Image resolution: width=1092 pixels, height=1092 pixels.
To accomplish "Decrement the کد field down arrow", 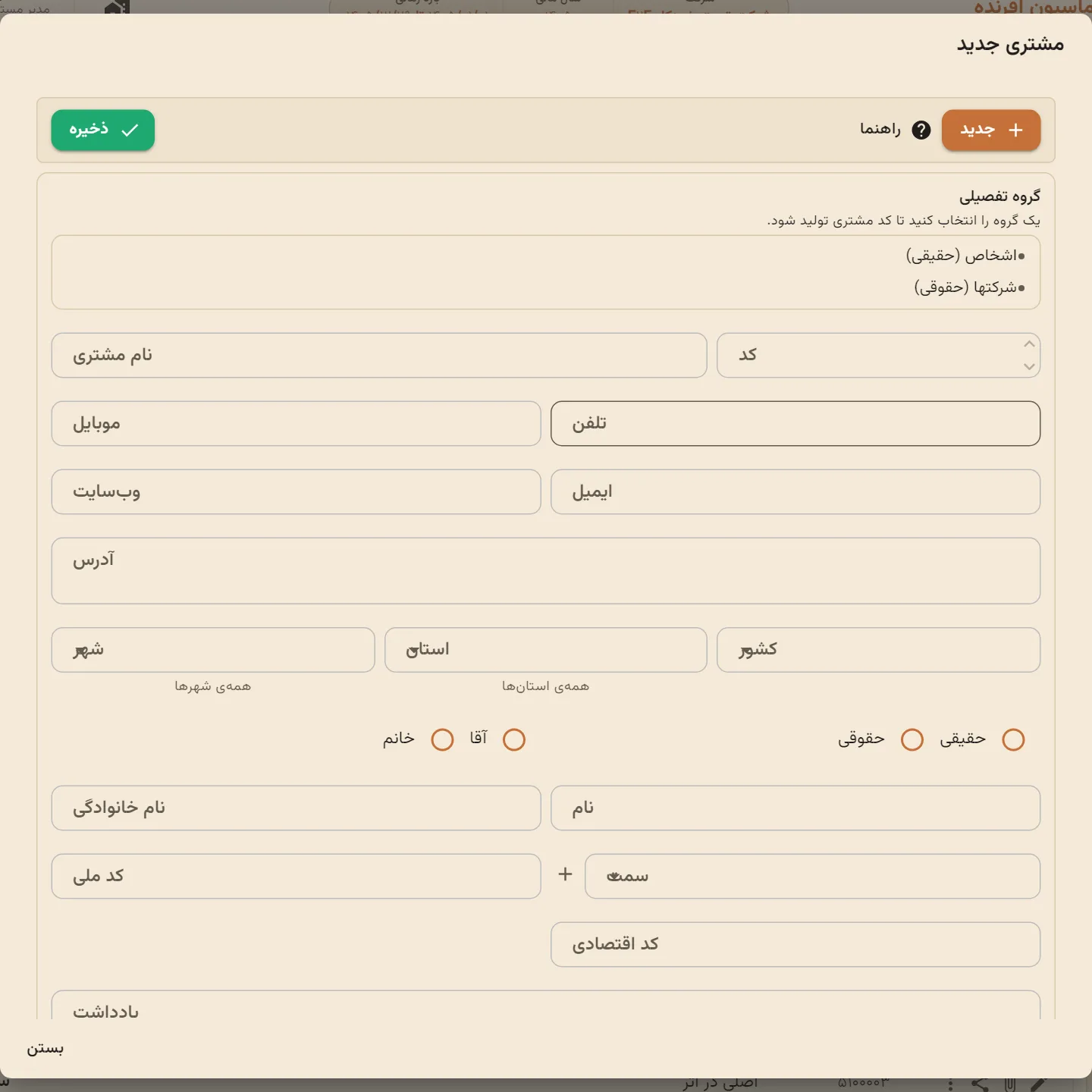I will tap(1029, 366).
